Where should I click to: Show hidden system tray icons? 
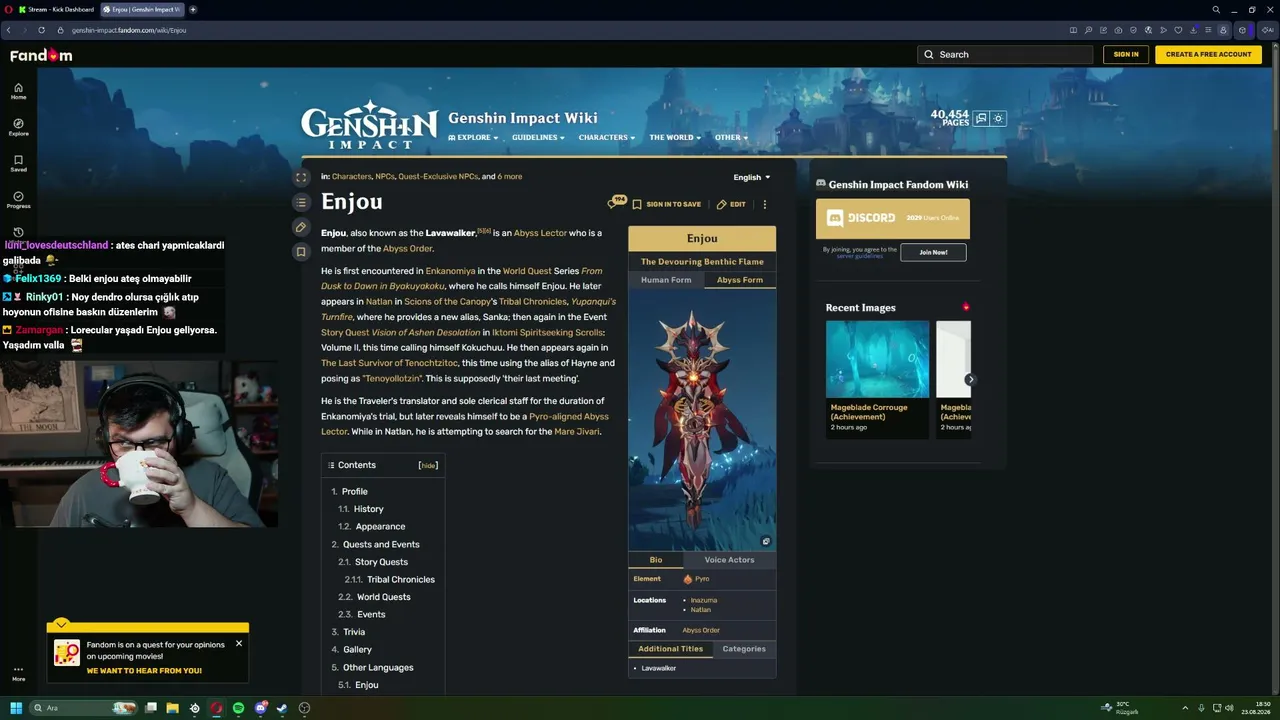pyautogui.click(x=1185, y=708)
